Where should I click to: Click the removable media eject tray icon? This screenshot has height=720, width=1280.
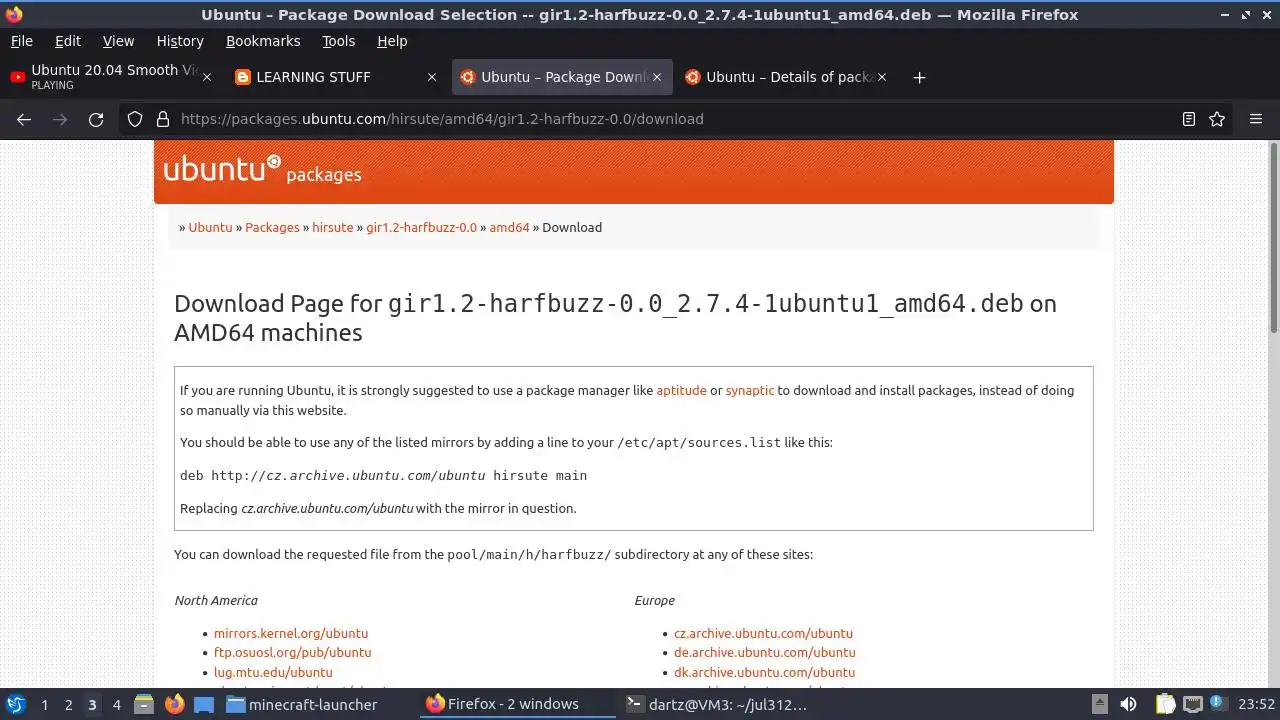pyautogui.click(x=1099, y=704)
